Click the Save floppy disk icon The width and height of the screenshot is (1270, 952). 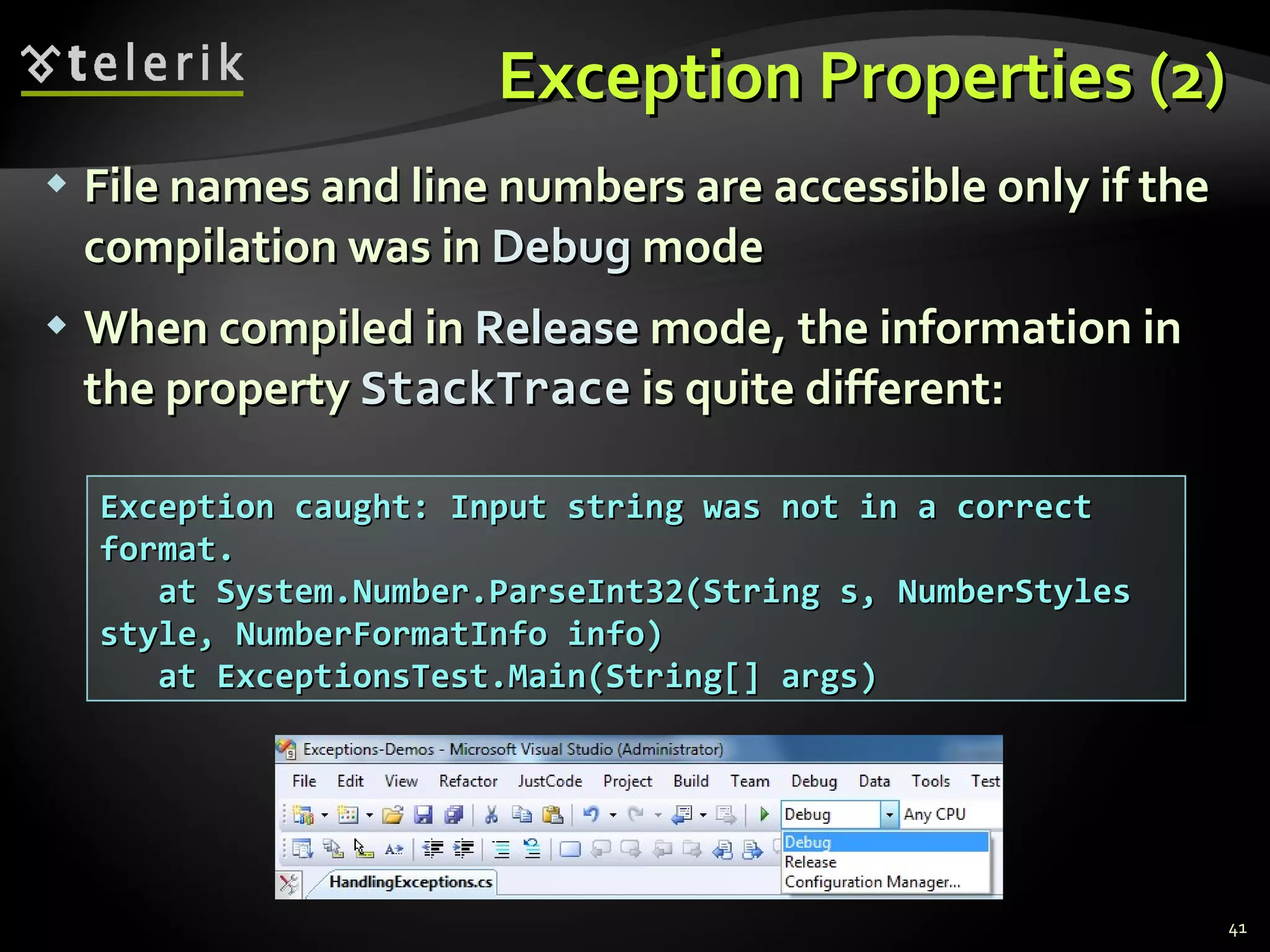(423, 814)
